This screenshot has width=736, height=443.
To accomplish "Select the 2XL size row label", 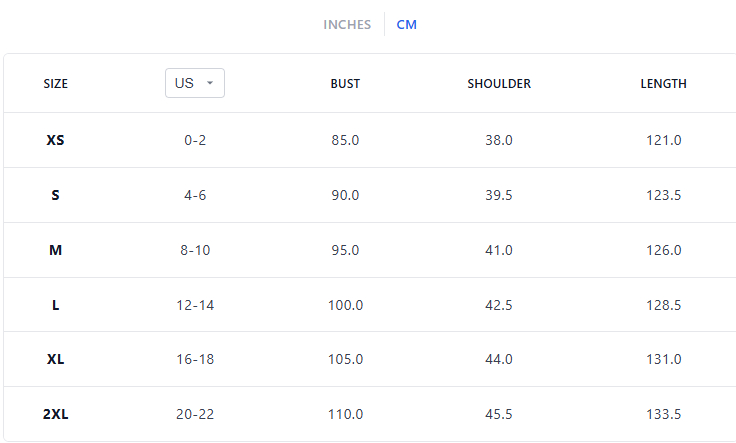I will point(56,414).
